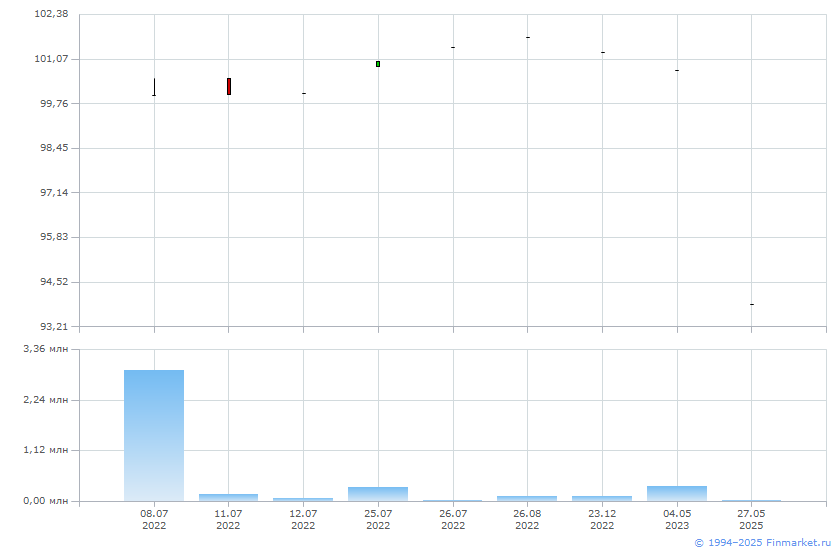Click the 04.05 2023 date label
The width and height of the screenshot is (840, 550).
(677, 519)
